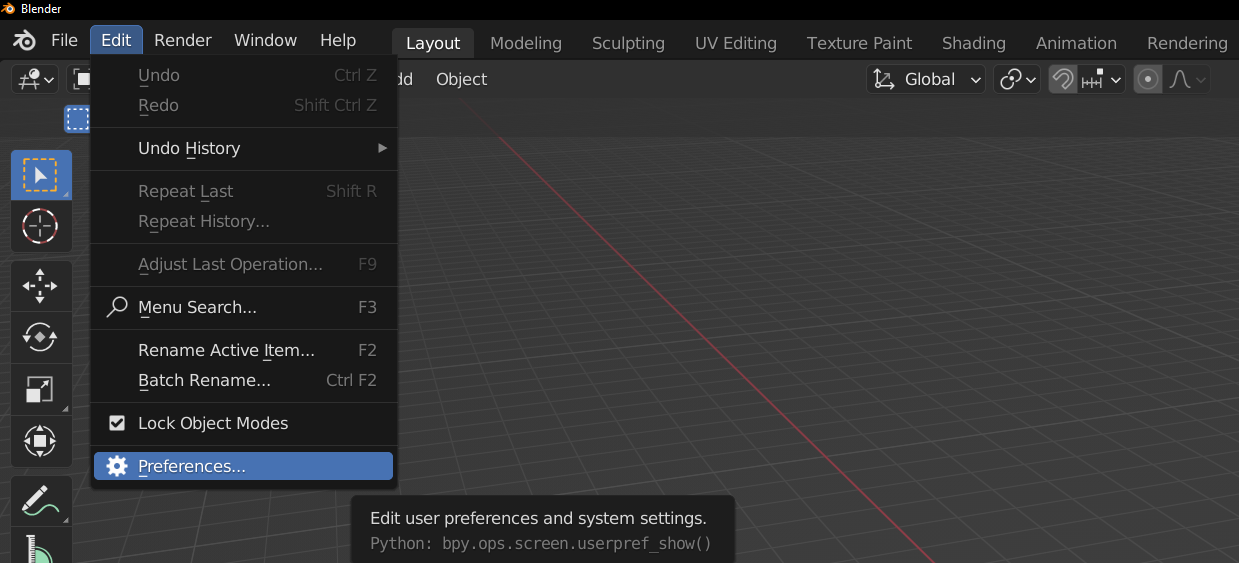Switch to the Modeling workspace tab

(526, 43)
